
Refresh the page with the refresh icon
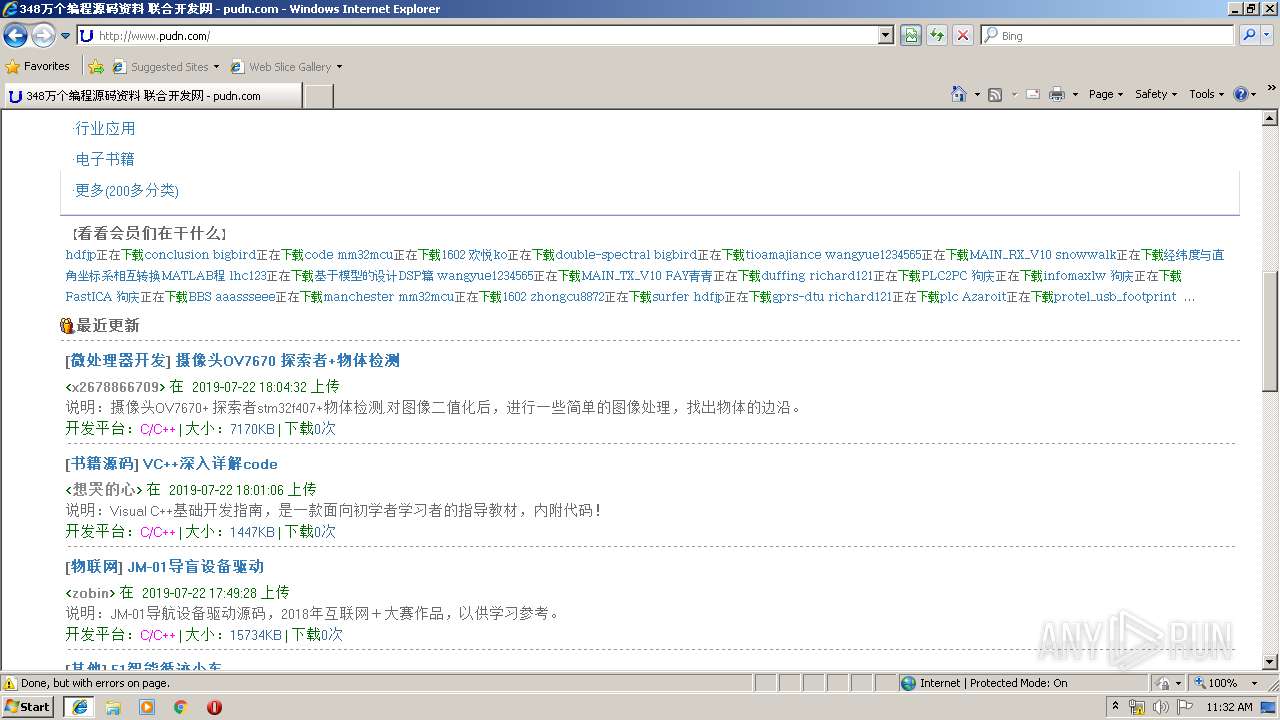[937, 36]
